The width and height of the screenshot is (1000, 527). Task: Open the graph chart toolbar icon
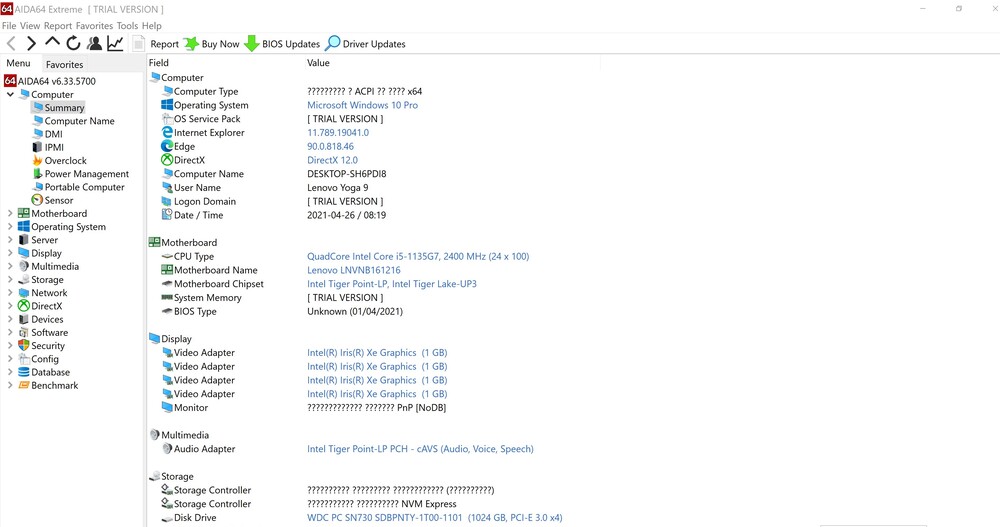click(x=115, y=44)
